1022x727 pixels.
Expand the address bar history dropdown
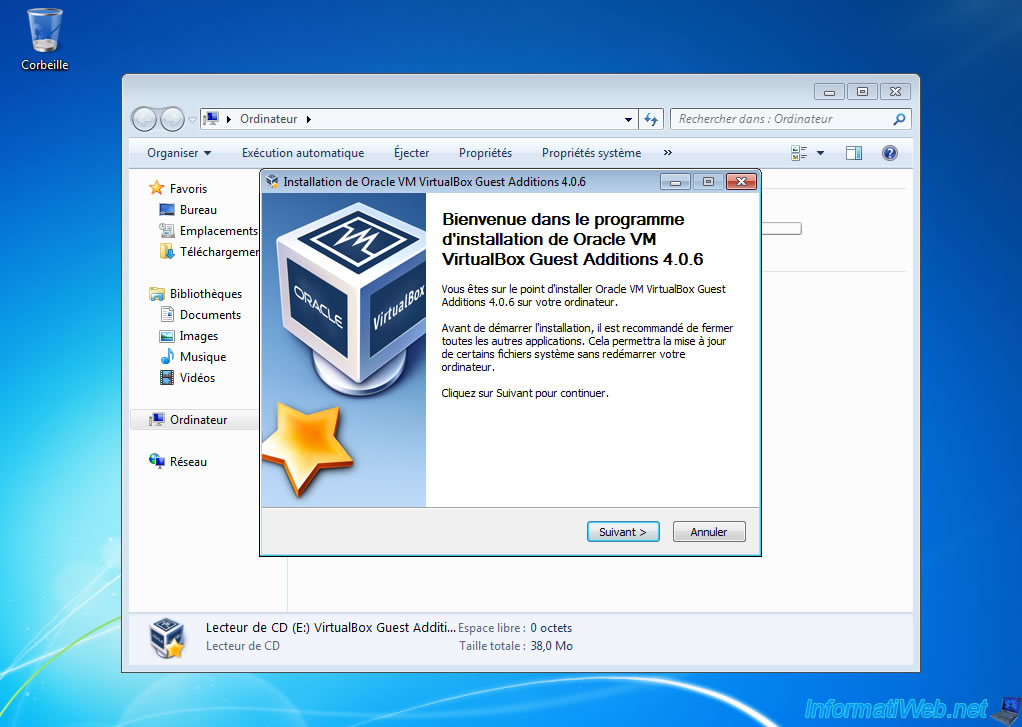(x=628, y=119)
